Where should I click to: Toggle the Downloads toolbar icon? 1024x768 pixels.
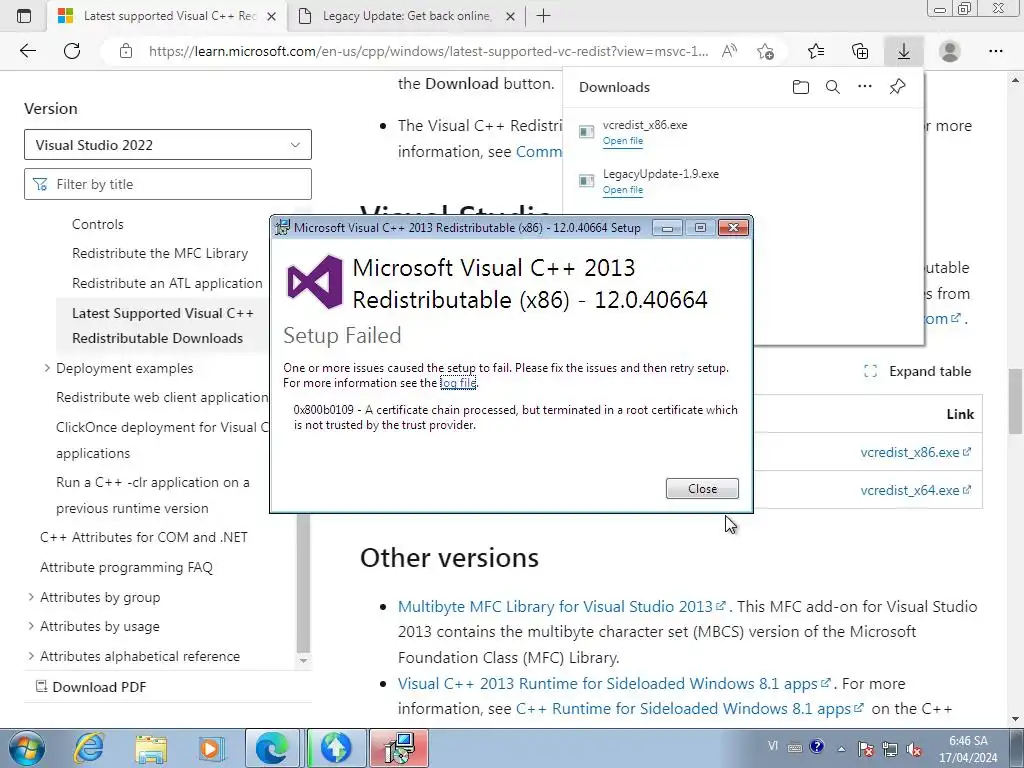click(904, 51)
